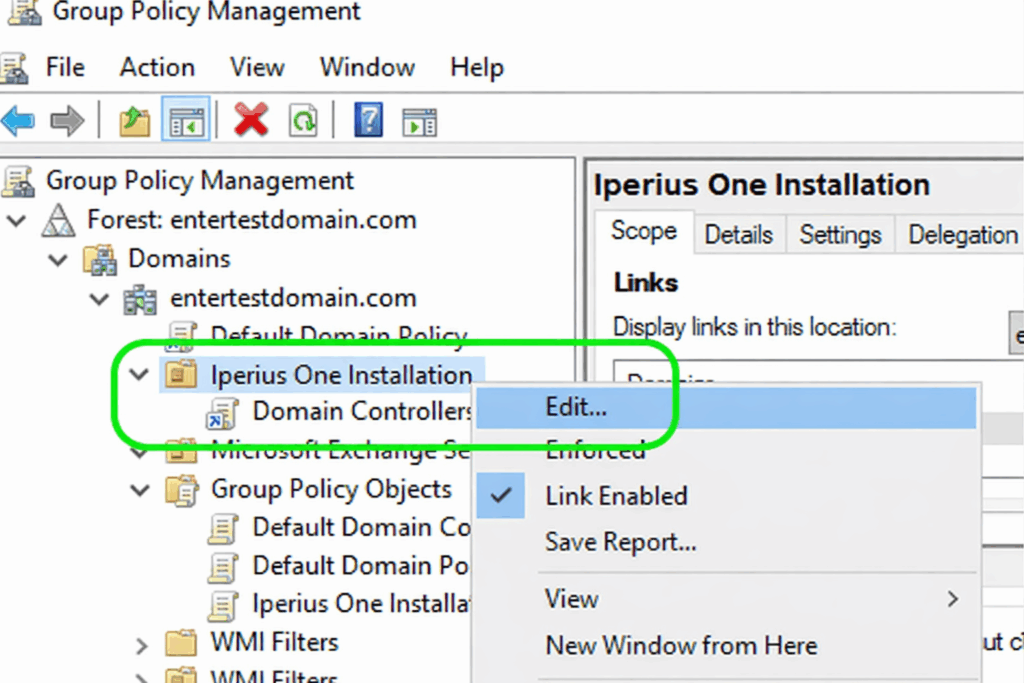Click the Forward arrow toolbar icon
Image resolution: width=1024 pixels, height=683 pixels.
coord(67,121)
